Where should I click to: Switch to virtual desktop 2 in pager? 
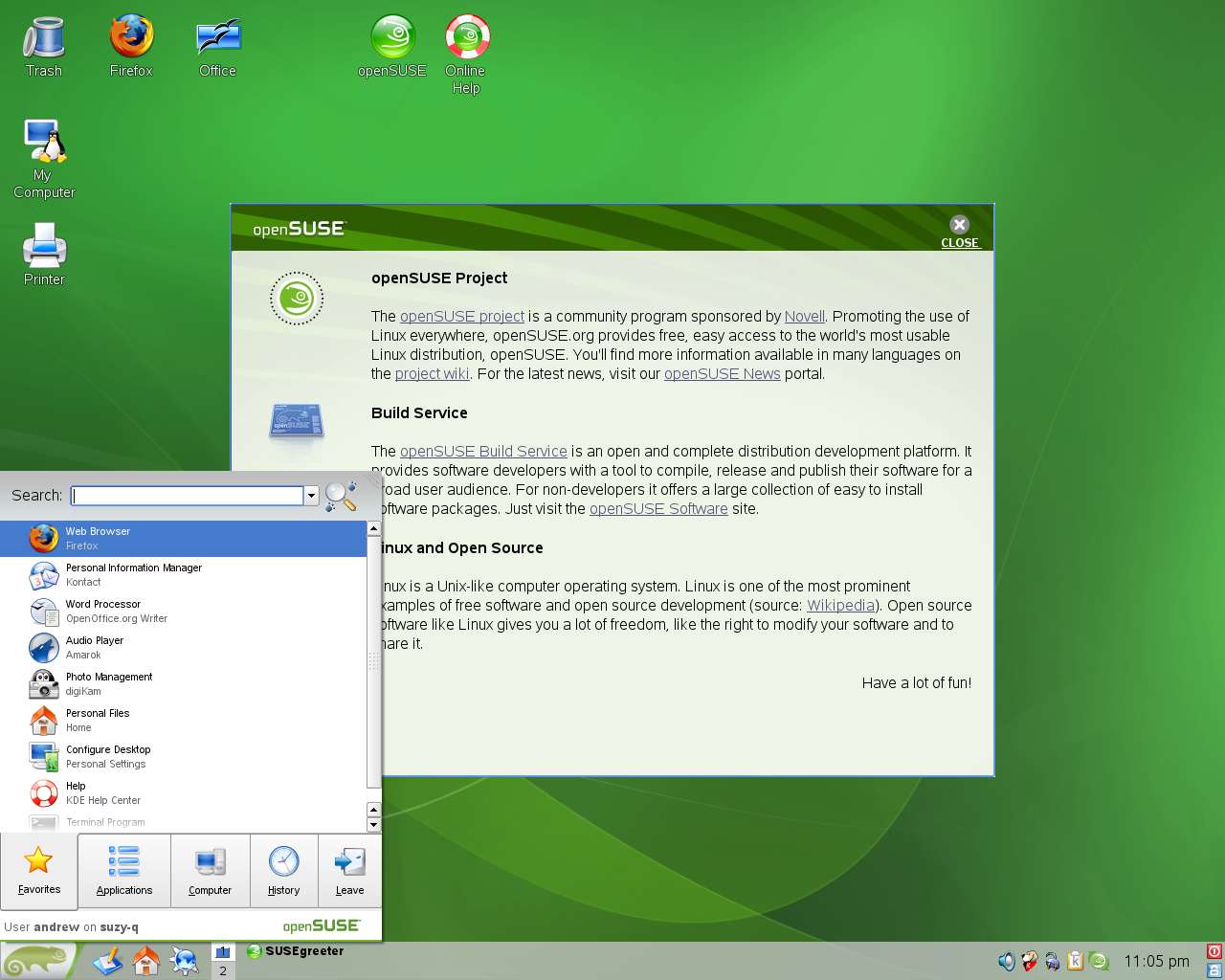click(x=223, y=970)
